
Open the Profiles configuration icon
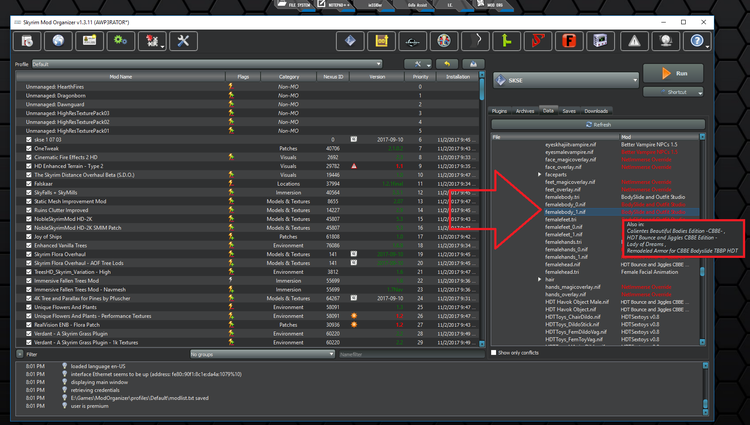click(x=89, y=41)
